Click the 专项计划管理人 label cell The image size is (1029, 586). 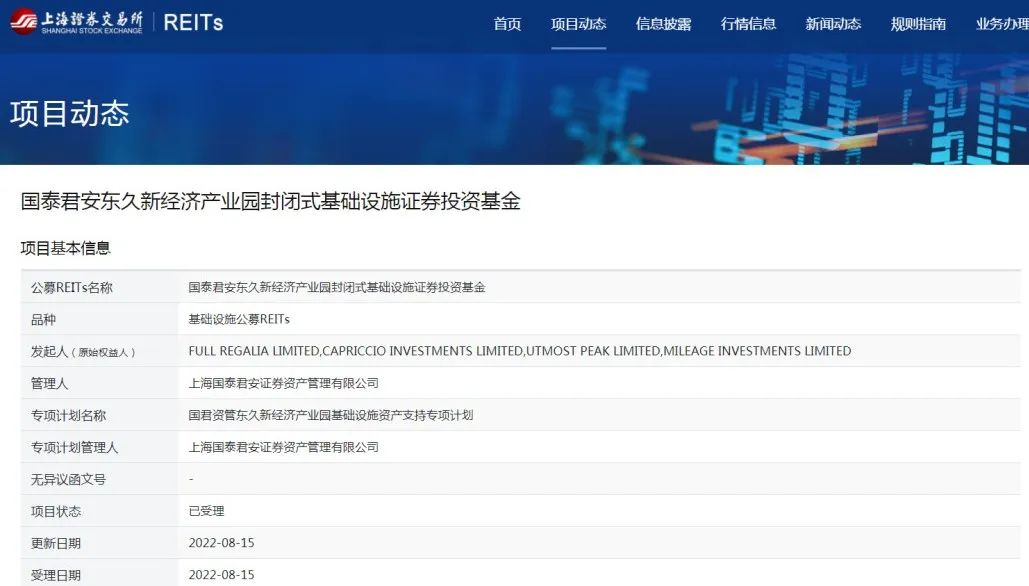(x=99, y=448)
